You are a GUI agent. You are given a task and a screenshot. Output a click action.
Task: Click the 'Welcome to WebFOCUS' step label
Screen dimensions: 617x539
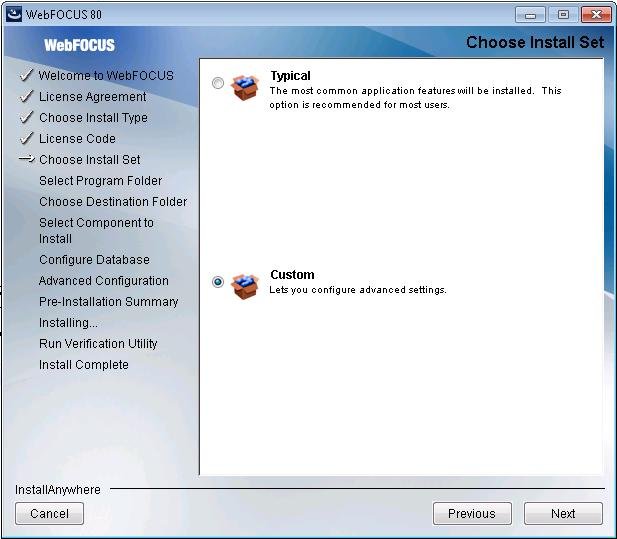[x=106, y=75]
